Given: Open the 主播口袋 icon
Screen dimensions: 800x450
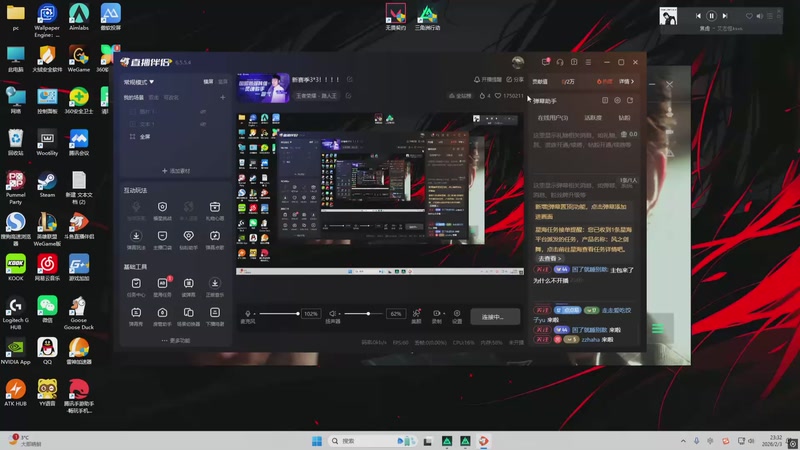Looking at the screenshot, I should (x=162, y=236).
